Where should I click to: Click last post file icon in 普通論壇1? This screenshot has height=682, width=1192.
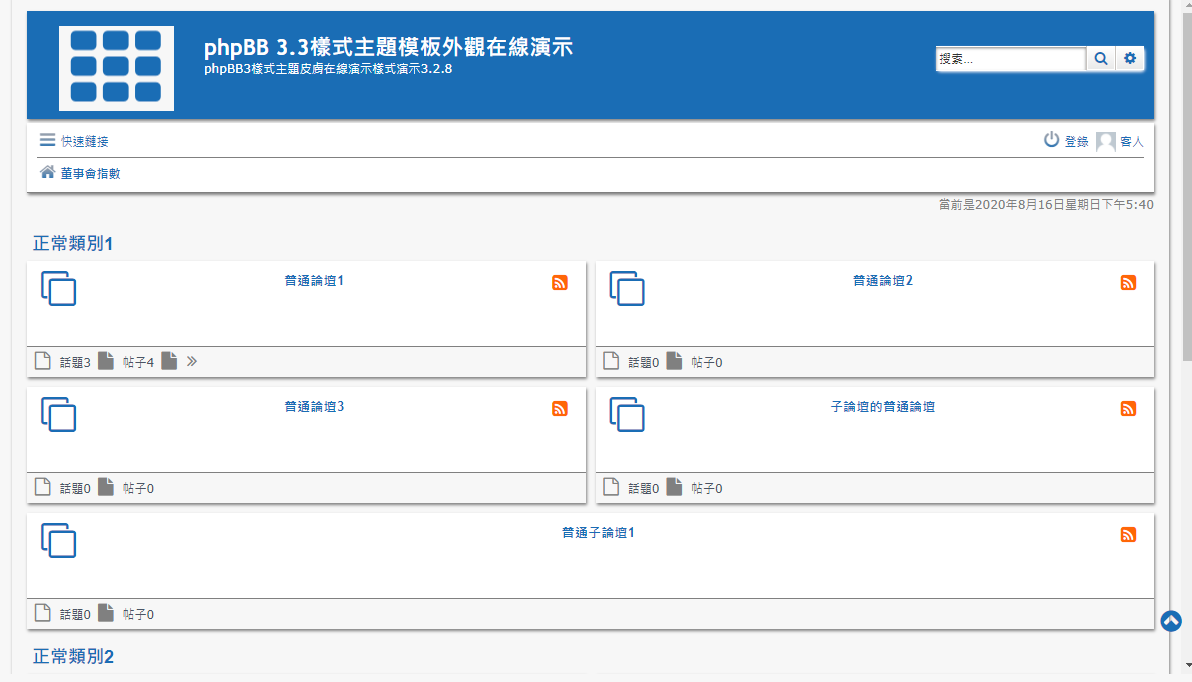[169, 360]
